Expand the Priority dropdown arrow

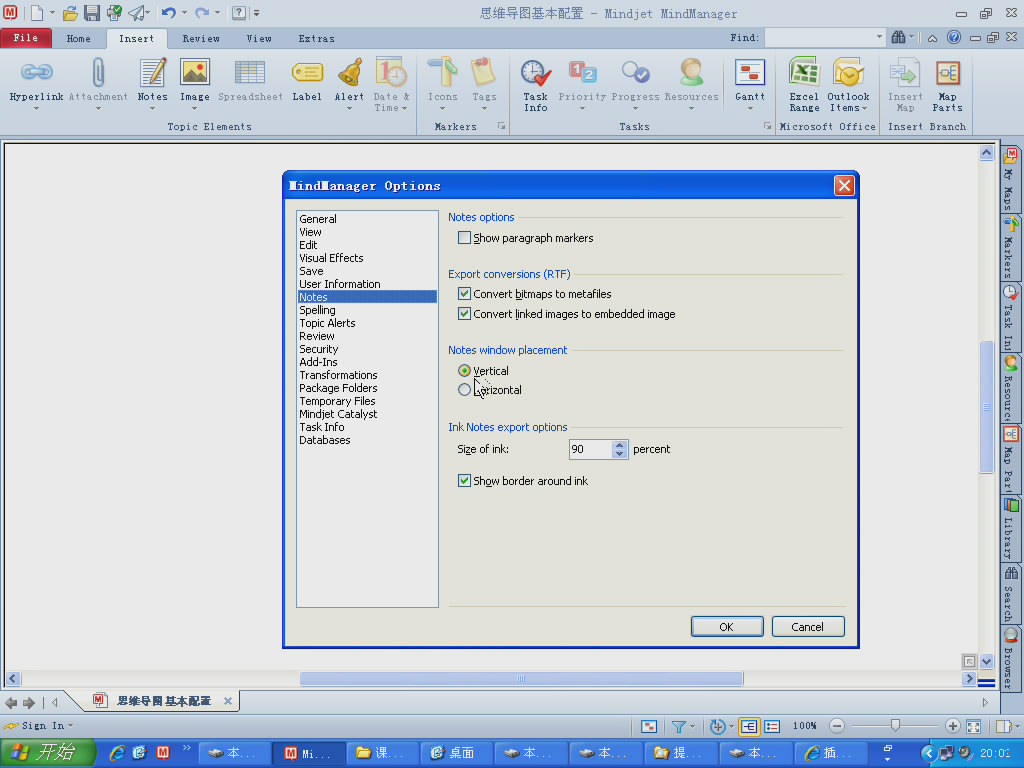tap(582, 108)
